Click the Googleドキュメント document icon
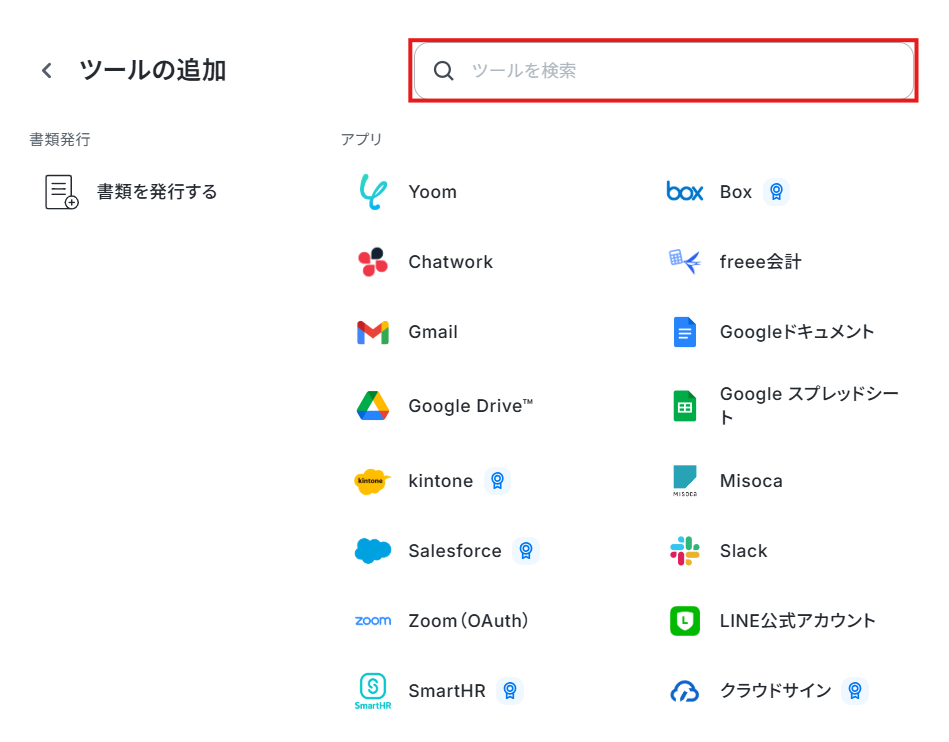This screenshot has height=742, width=949. tap(685, 332)
